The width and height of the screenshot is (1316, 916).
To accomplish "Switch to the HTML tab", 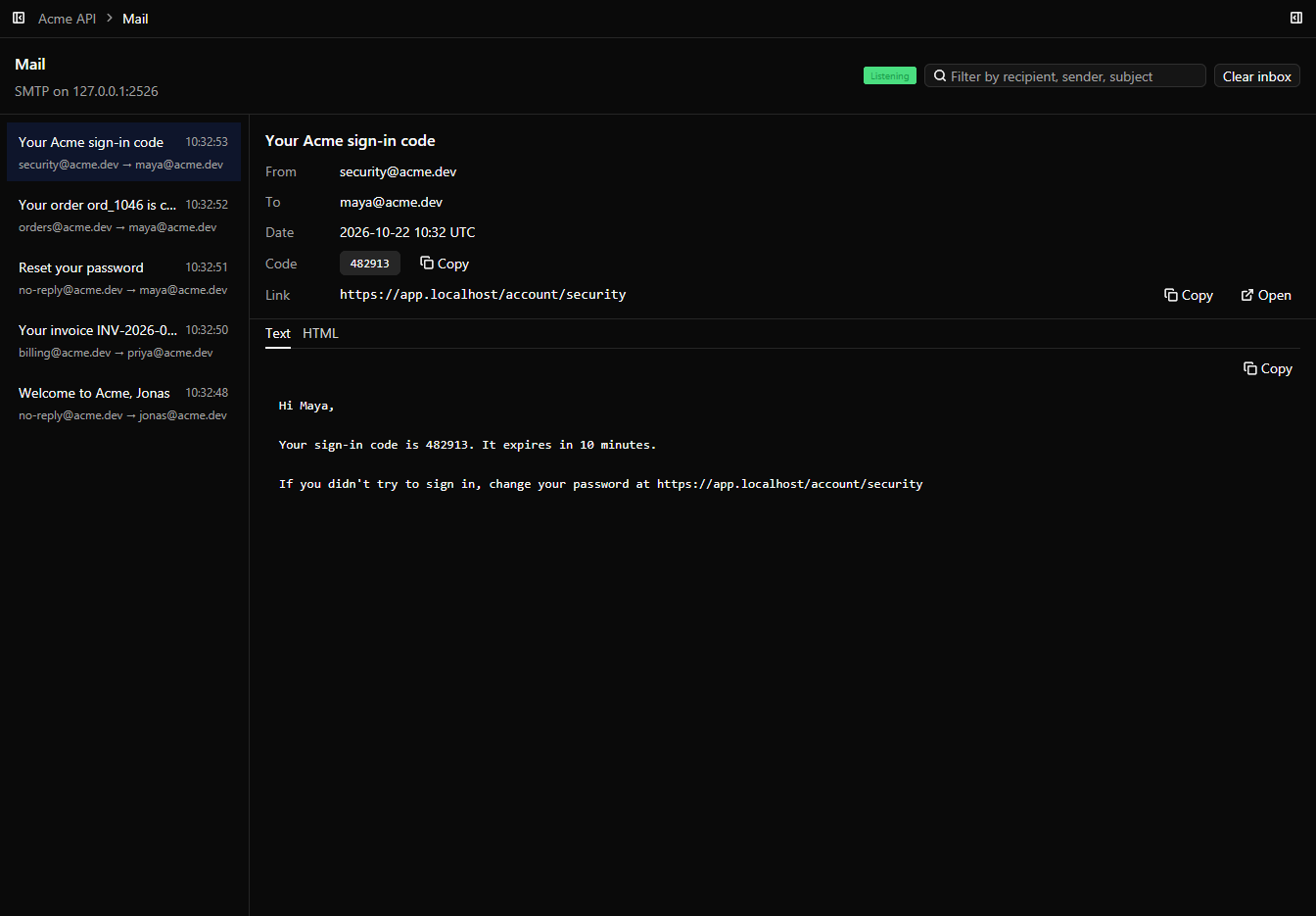I will coord(320,333).
